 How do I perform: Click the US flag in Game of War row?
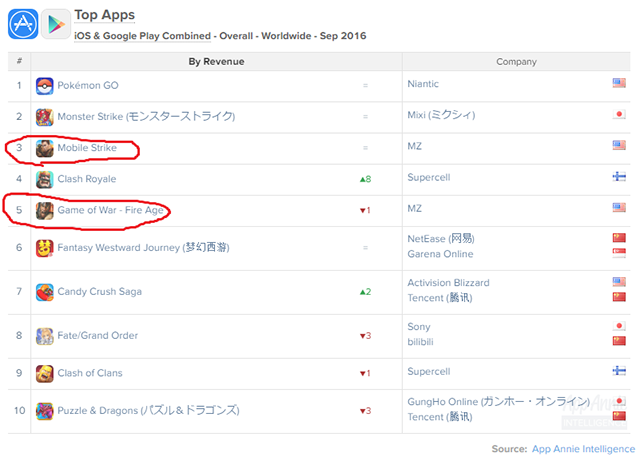tap(619, 207)
